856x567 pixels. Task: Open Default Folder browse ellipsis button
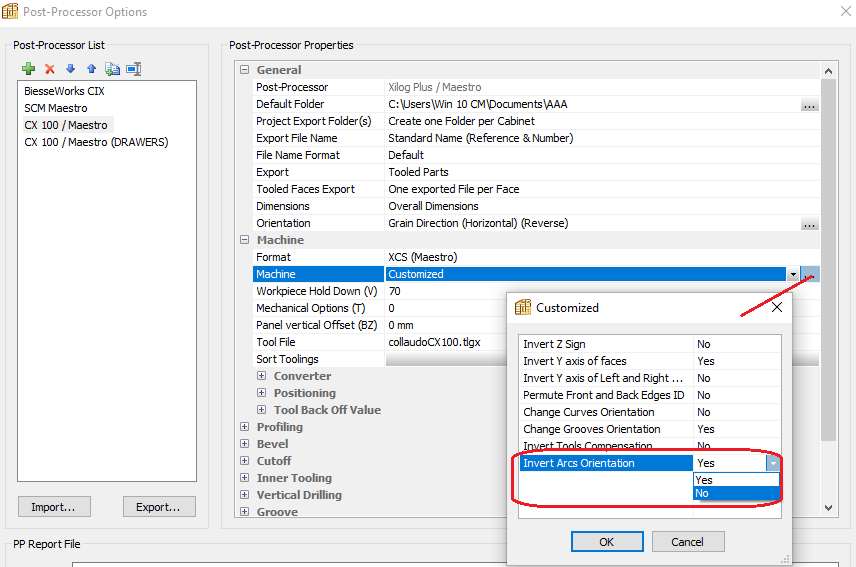(809, 105)
